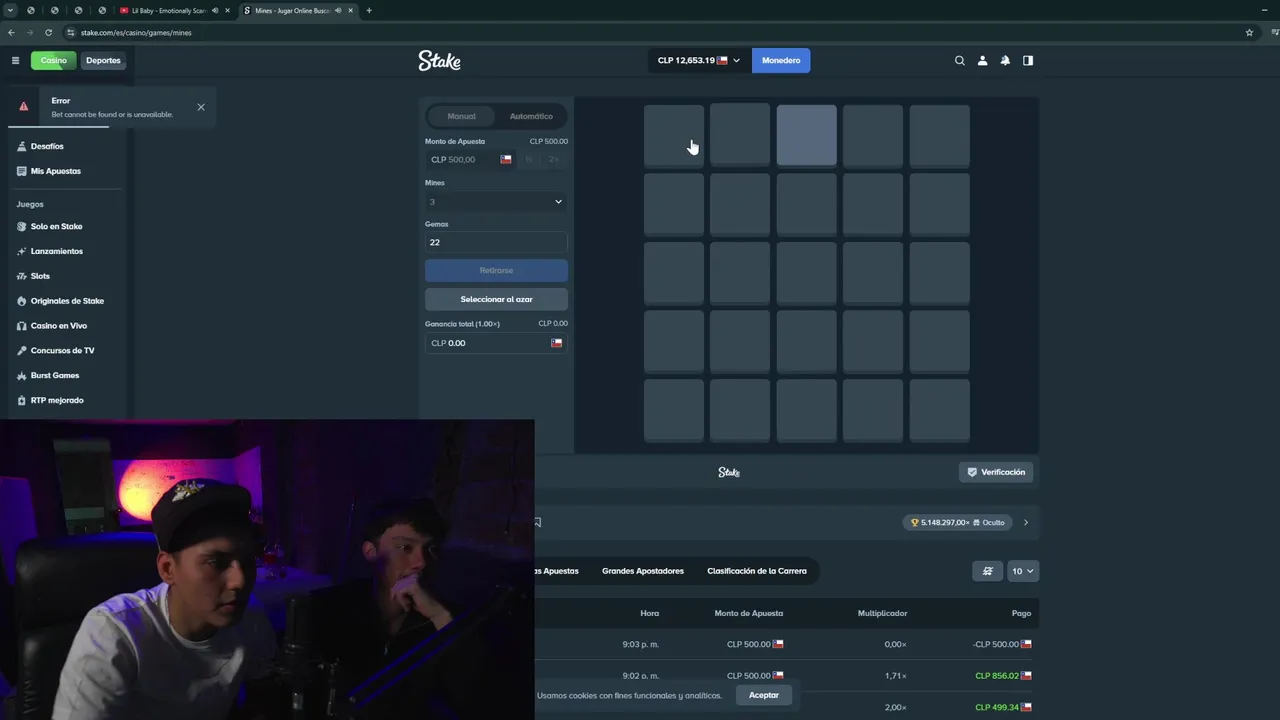Open the Mines count dropdown
The image size is (1280, 720).
tap(496, 202)
